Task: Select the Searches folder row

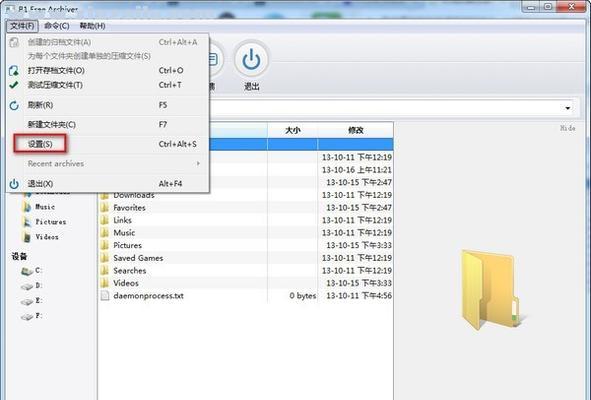Action: (245, 271)
